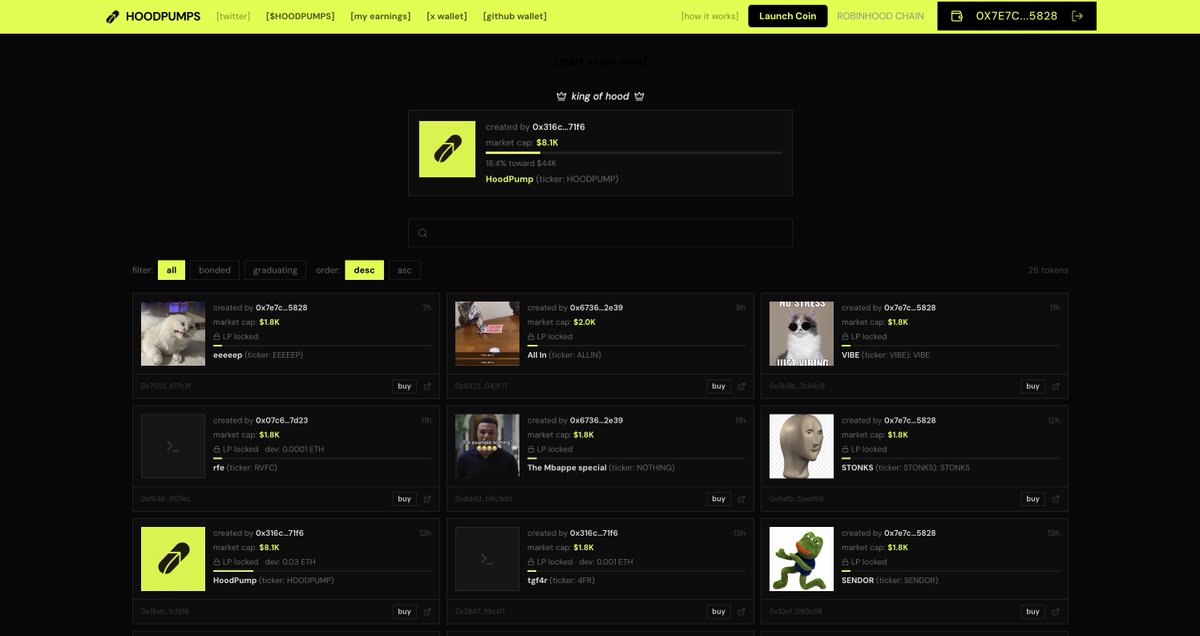The width and height of the screenshot is (1200, 636).
Task: Open external link icon on HoodPump list card
Action: tap(427, 612)
